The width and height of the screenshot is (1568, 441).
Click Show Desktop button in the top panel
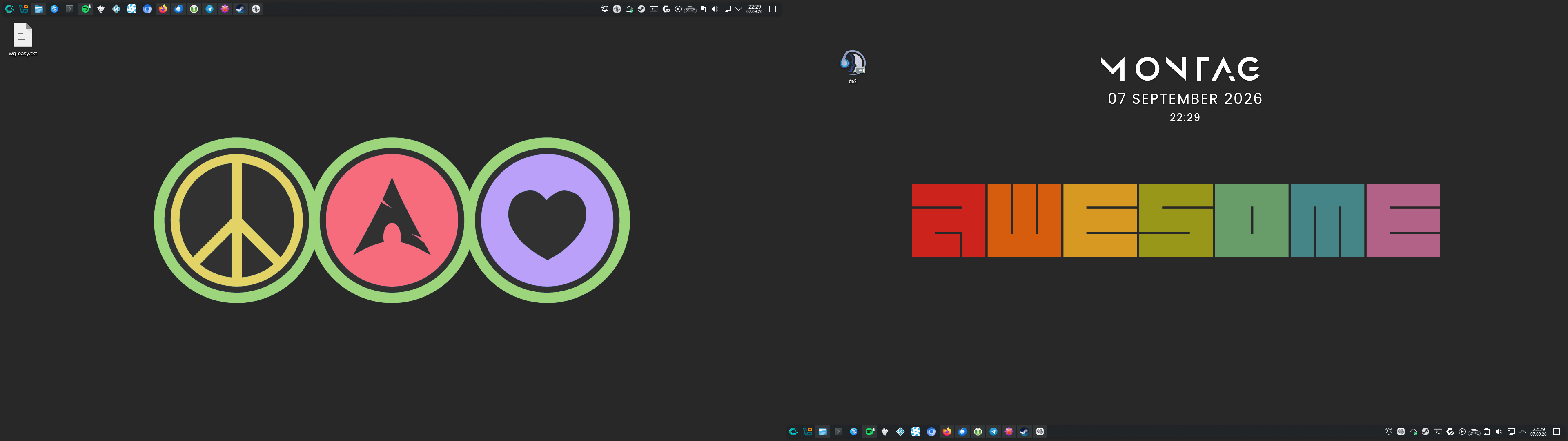773,9
